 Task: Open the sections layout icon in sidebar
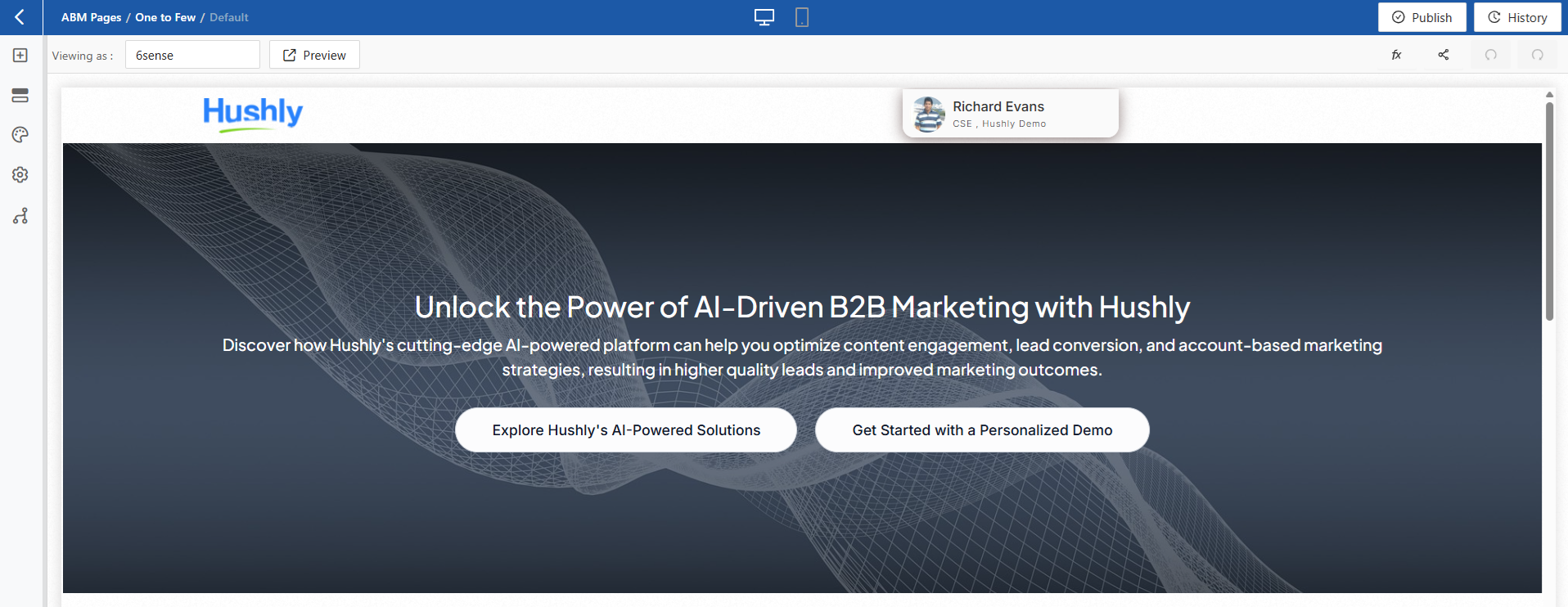pos(20,95)
